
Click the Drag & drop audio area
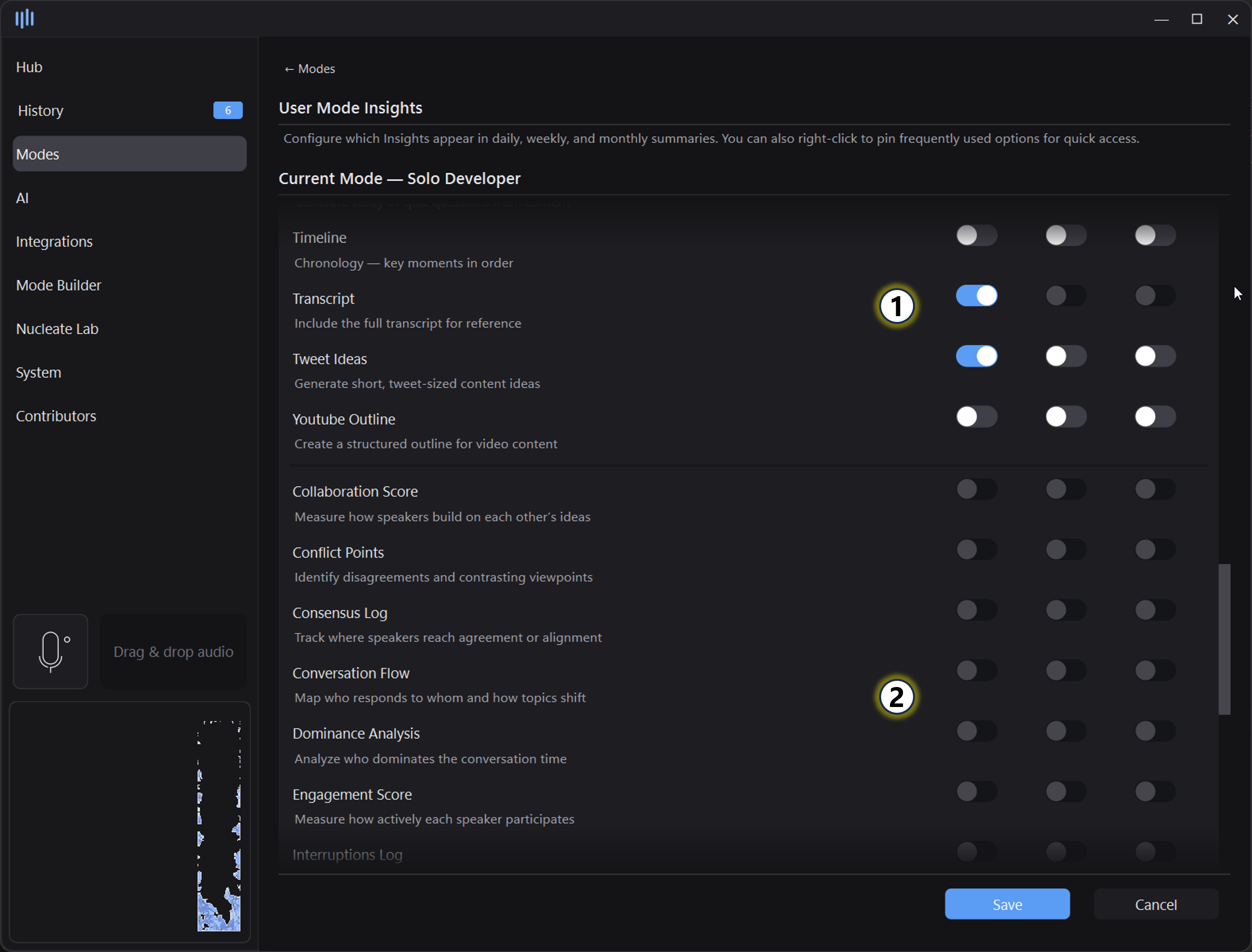(174, 652)
